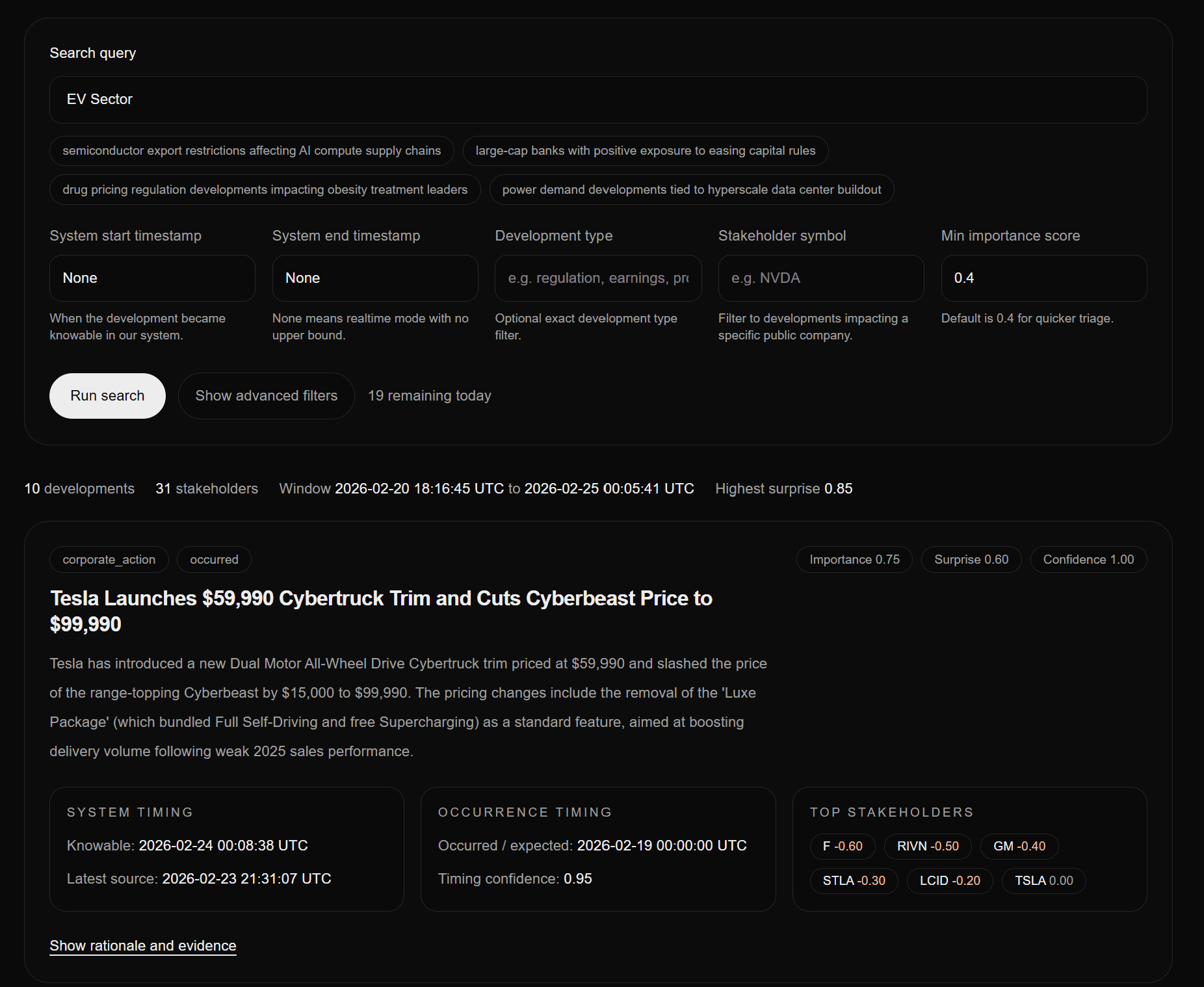The width and height of the screenshot is (1204, 987).
Task: Select the corporate_action tag
Action: coord(109,559)
